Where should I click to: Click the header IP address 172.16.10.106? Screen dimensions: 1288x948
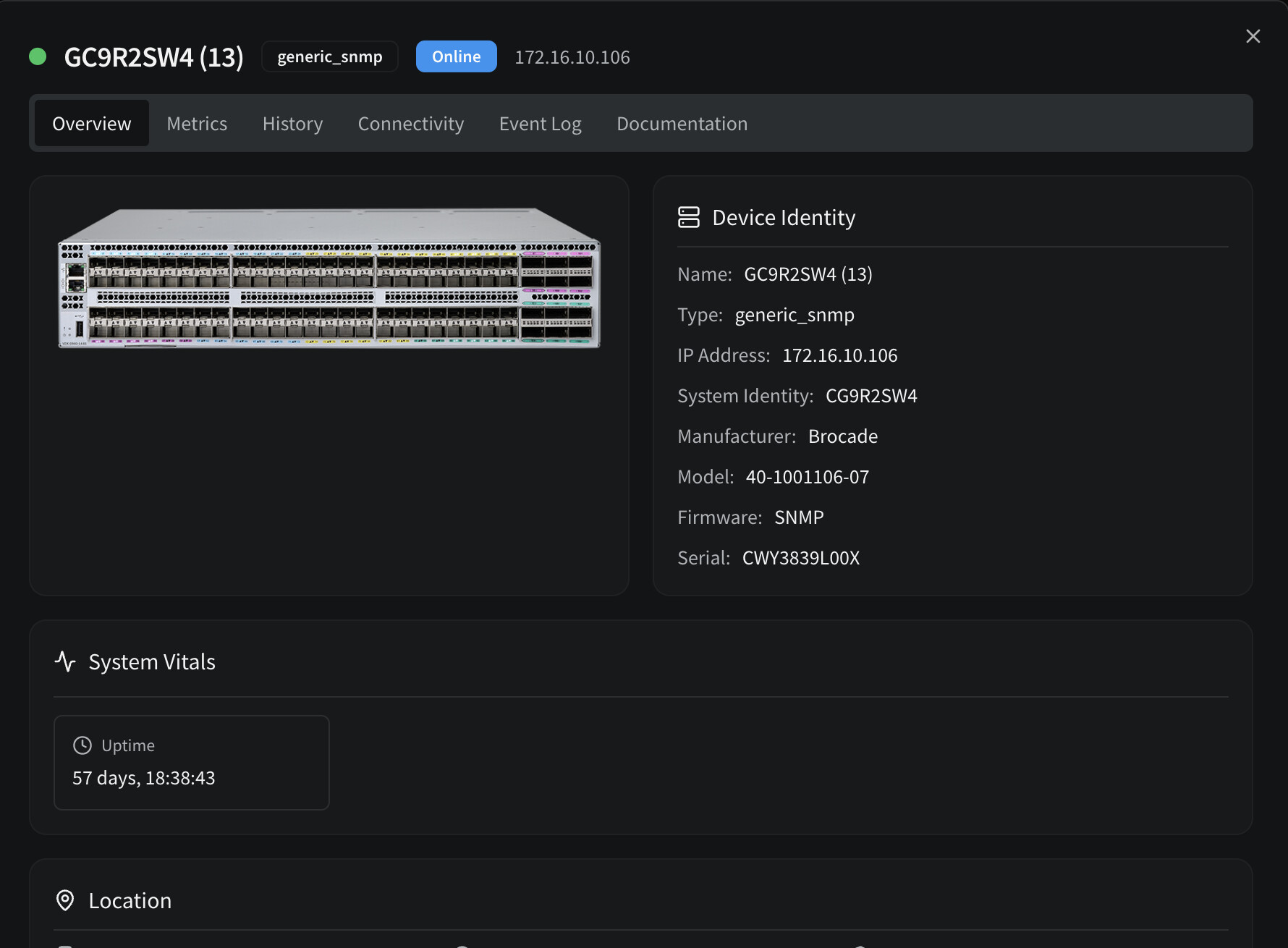pyautogui.click(x=572, y=57)
